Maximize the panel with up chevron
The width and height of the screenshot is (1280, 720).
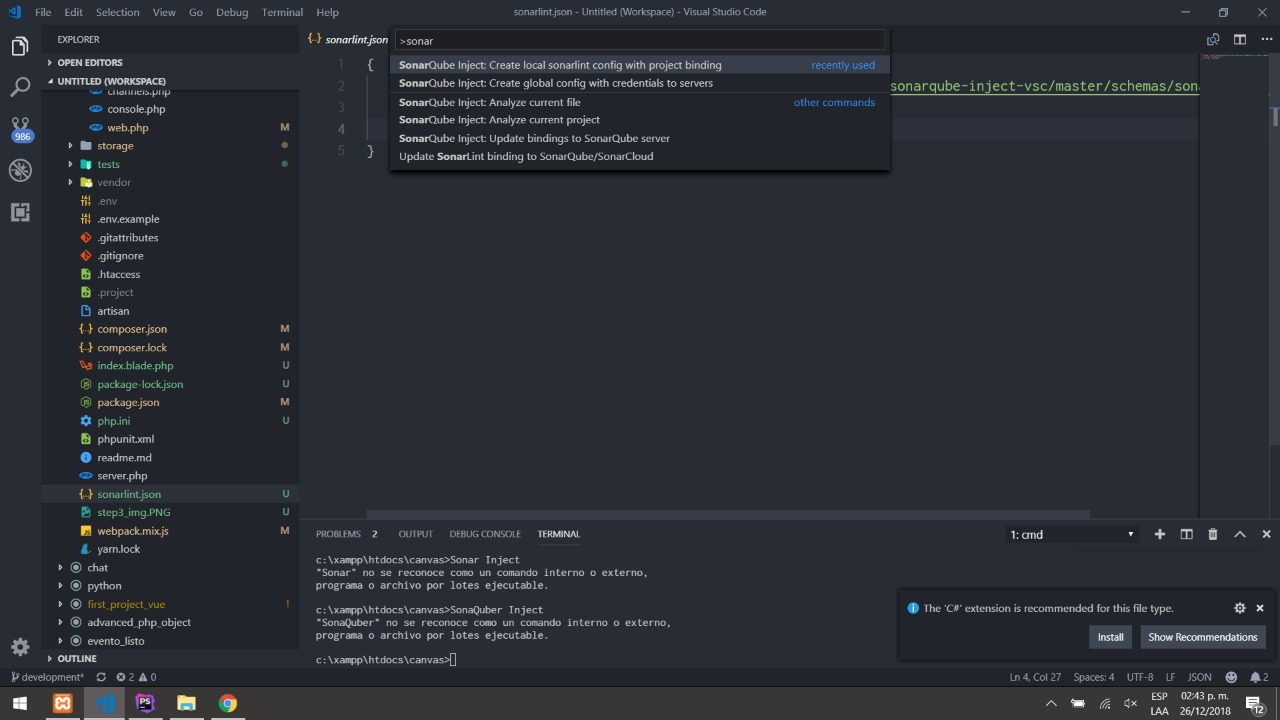pyautogui.click(x=1240, y=534)
